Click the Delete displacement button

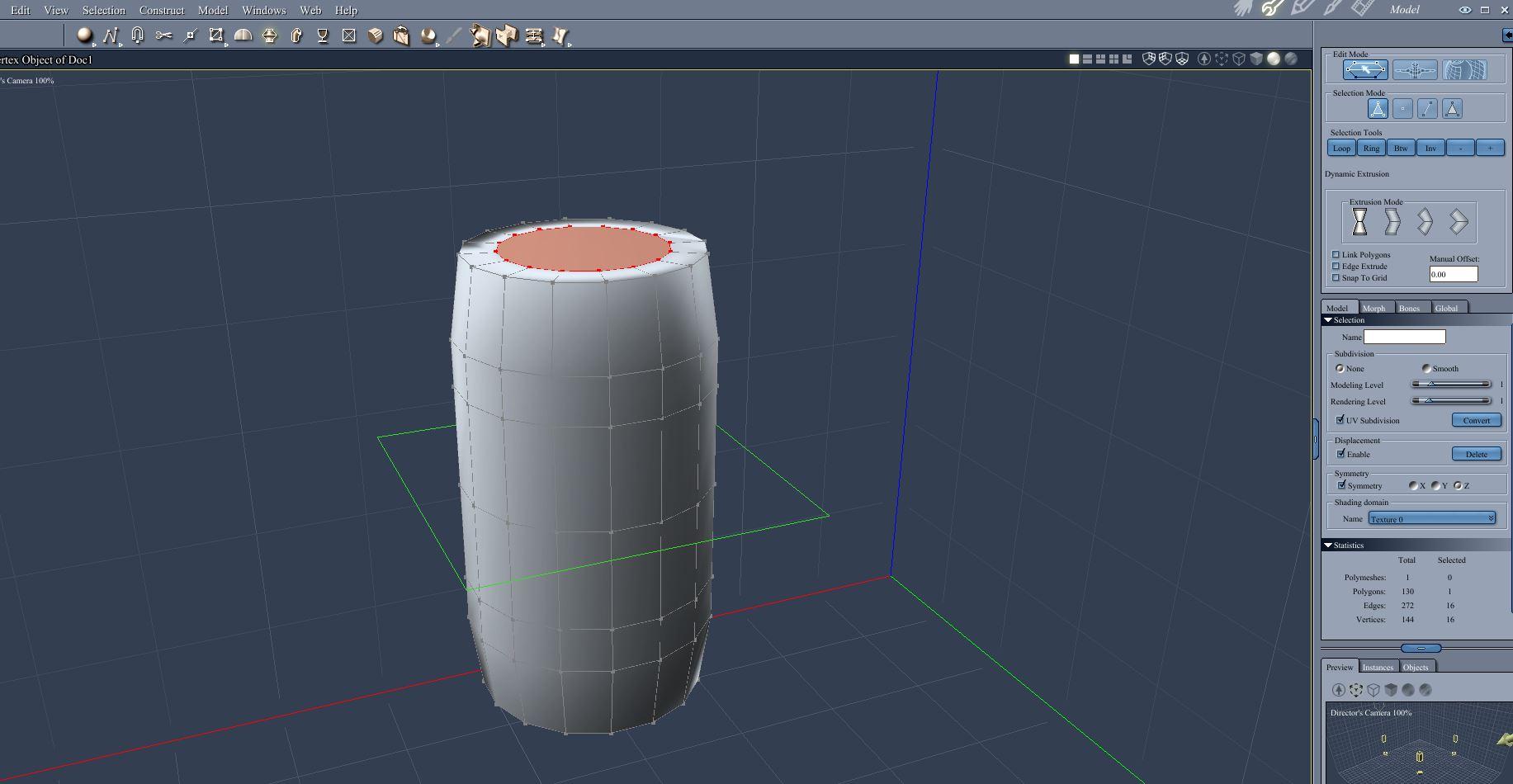1477,454
